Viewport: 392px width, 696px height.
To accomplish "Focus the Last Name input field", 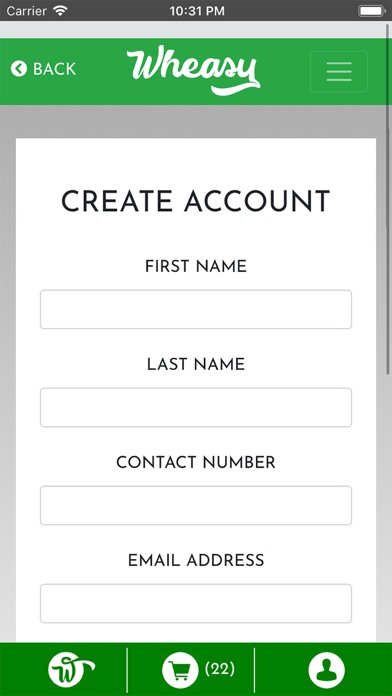I will 196,407.
